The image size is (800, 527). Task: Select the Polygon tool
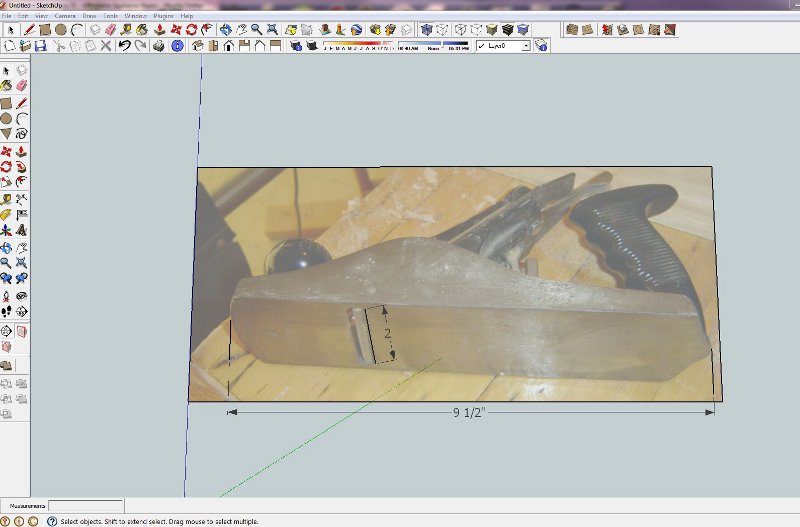[6, 134]
